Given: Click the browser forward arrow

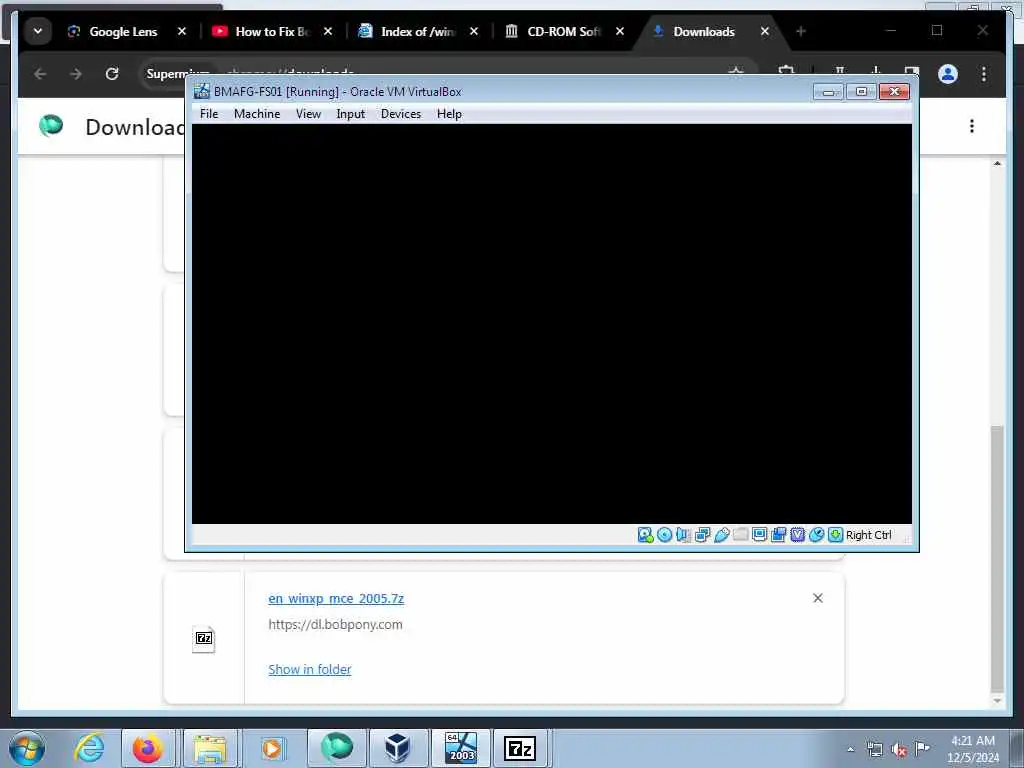Looking at the screenshot, I should point(76,74).
